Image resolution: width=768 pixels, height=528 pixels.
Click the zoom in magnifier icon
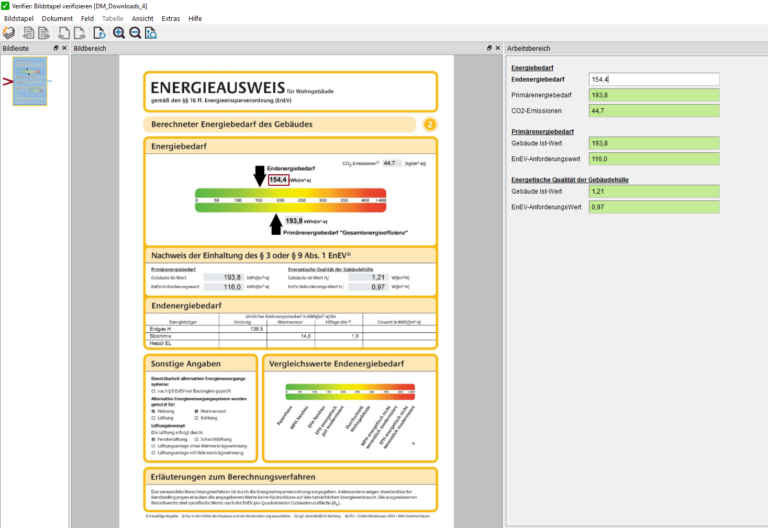119,33
